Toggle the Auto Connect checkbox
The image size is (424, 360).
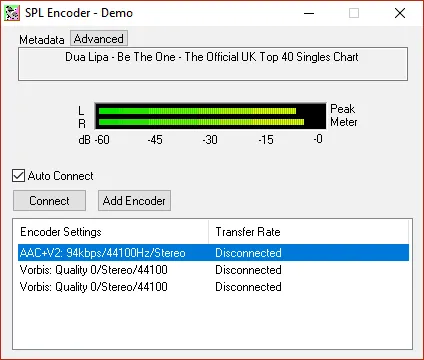coord(18,176)
